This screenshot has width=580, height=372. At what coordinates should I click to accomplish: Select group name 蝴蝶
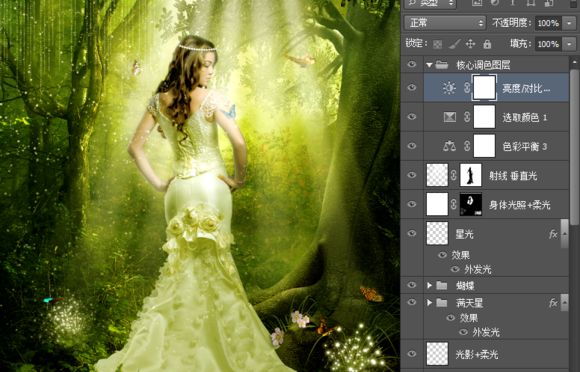pos(465,286)
